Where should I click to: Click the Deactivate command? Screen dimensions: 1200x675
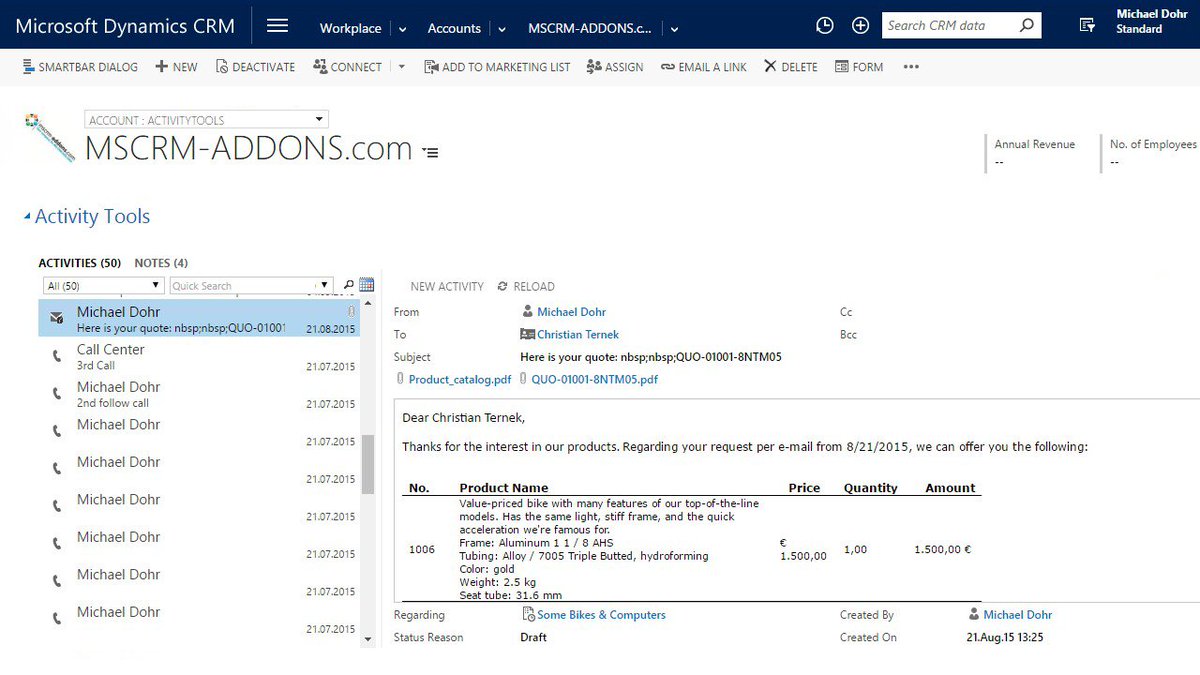tap(254, 67)
